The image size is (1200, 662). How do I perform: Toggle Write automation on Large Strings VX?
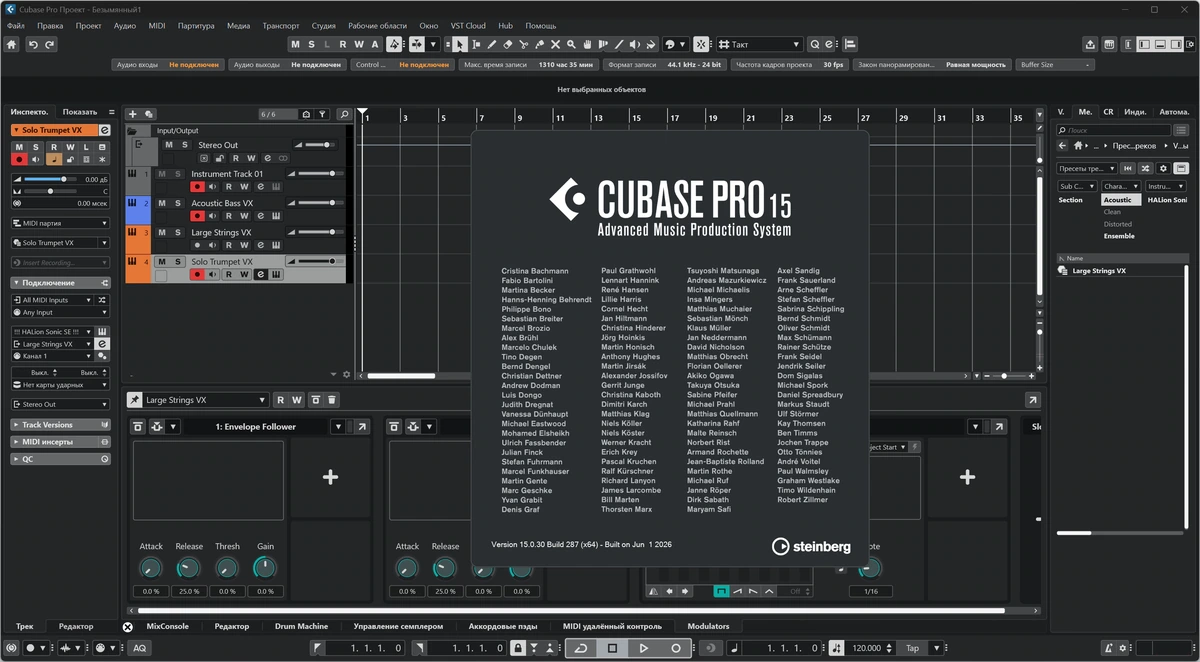point(244,245)
